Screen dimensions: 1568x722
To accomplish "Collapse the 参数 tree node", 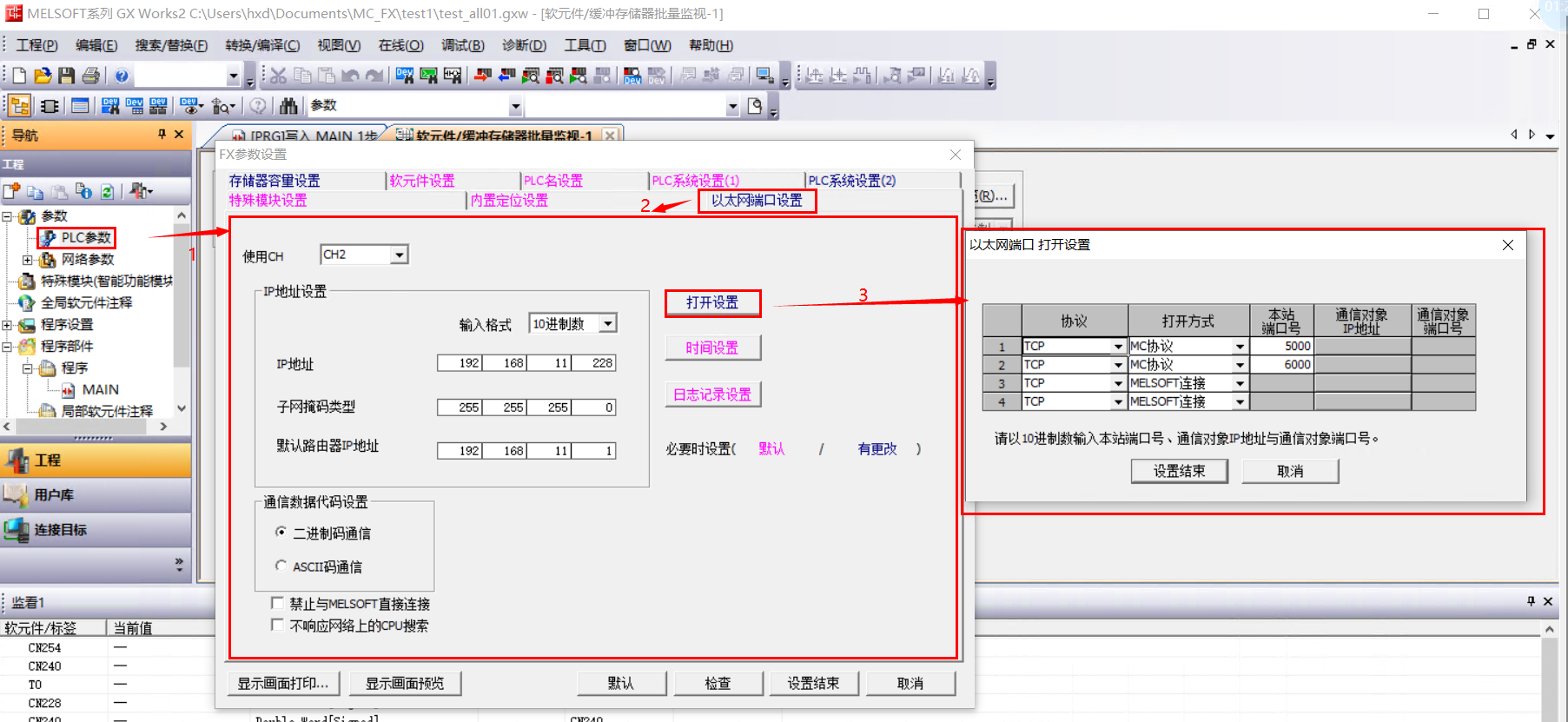I will tap(7, 216).
